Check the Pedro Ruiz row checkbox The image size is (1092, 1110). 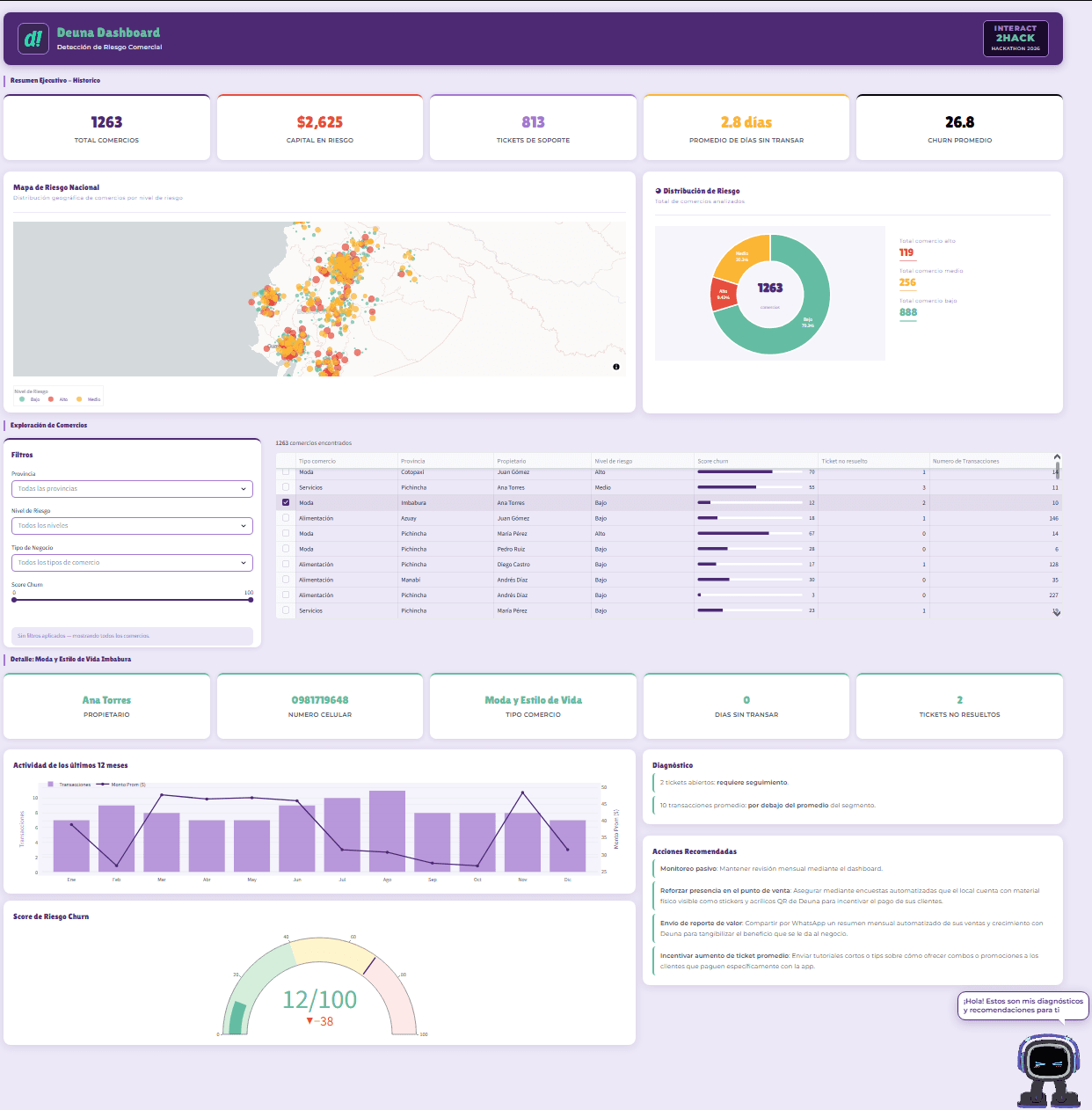(286, 549)
